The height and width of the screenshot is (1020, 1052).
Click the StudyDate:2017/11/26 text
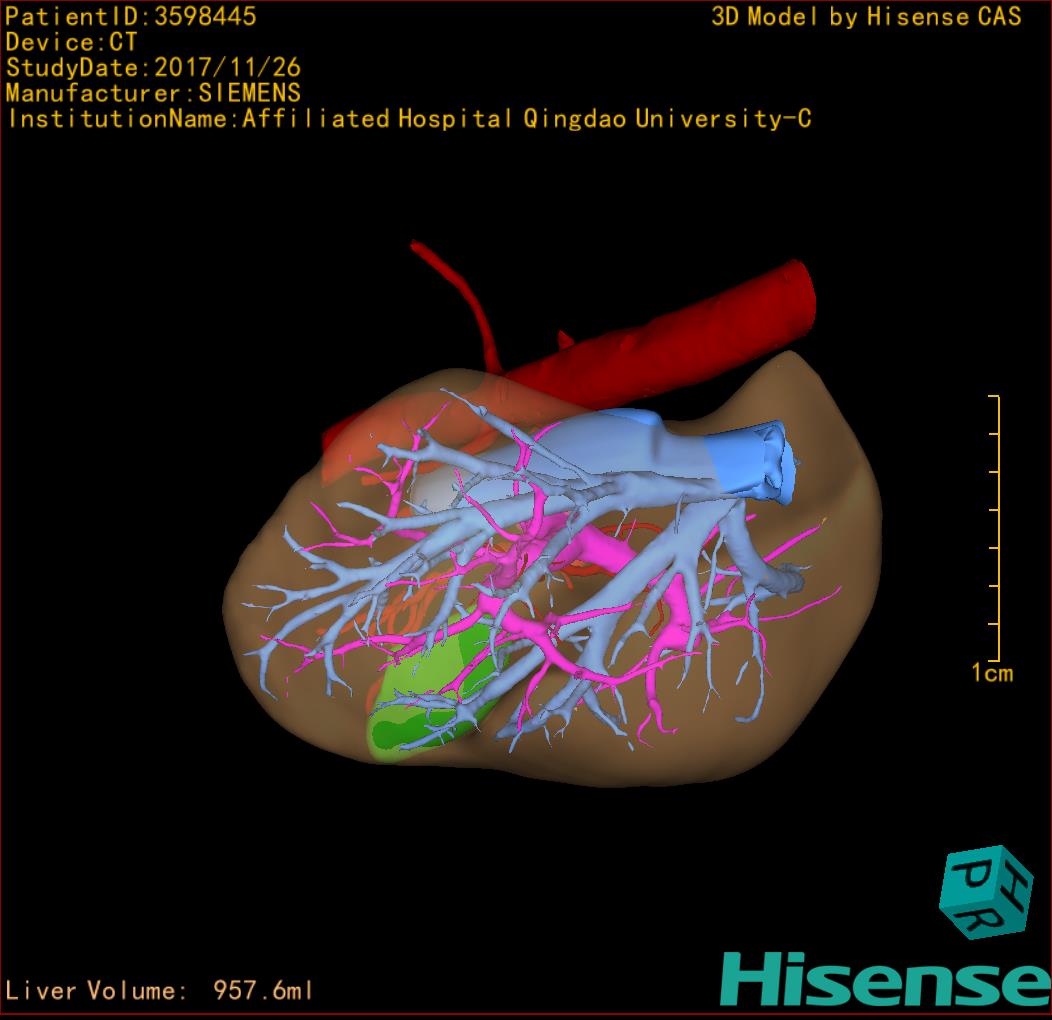153,67
